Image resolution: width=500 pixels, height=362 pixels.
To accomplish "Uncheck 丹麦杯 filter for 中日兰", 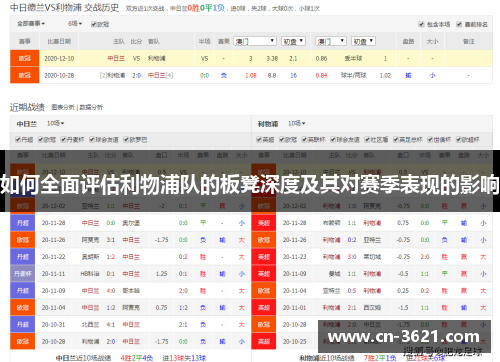I will point(63,139).
